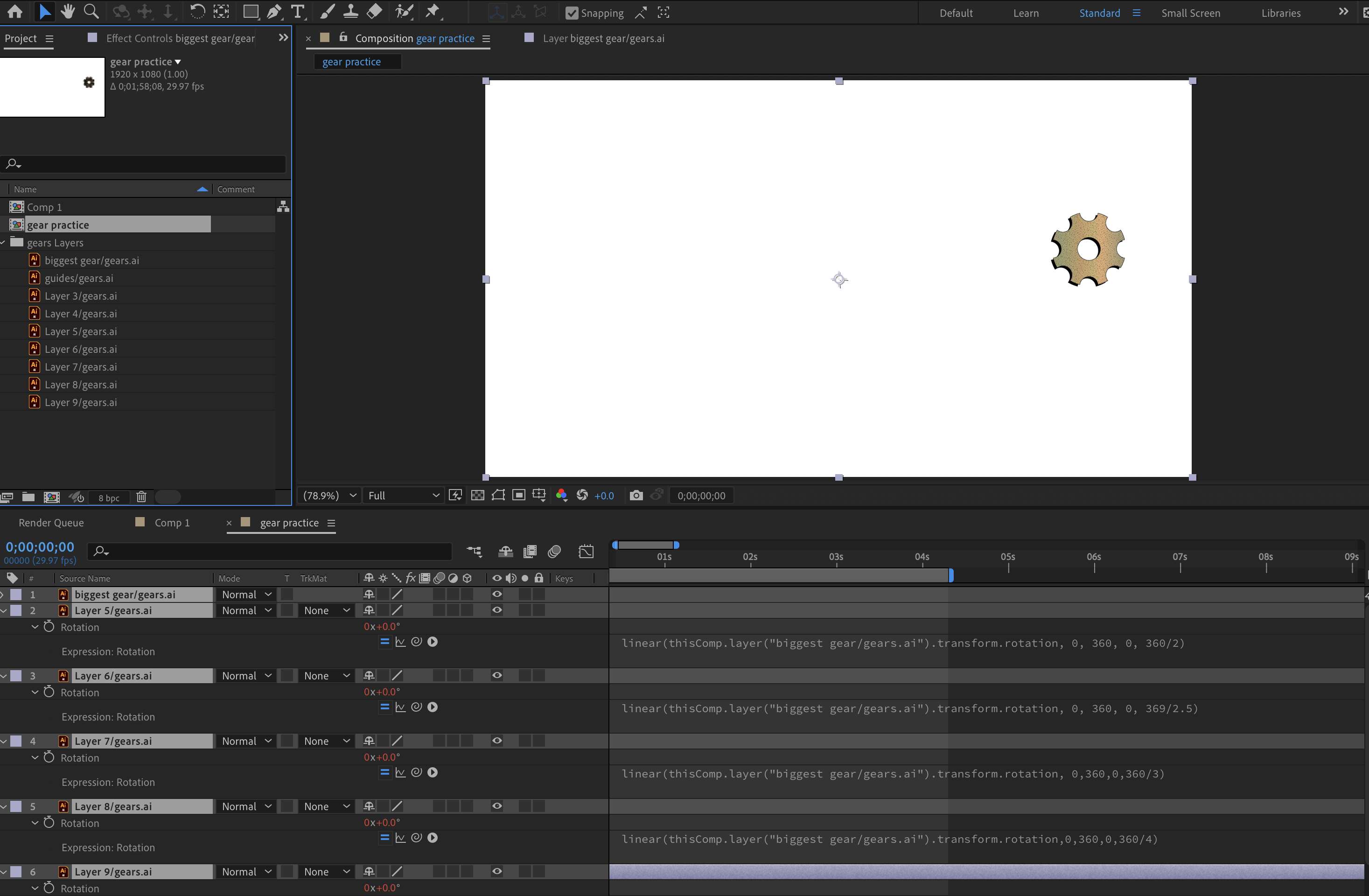Screen dimensions: 1369x896
Task: Select the Type tool
Action: point(298,12)
